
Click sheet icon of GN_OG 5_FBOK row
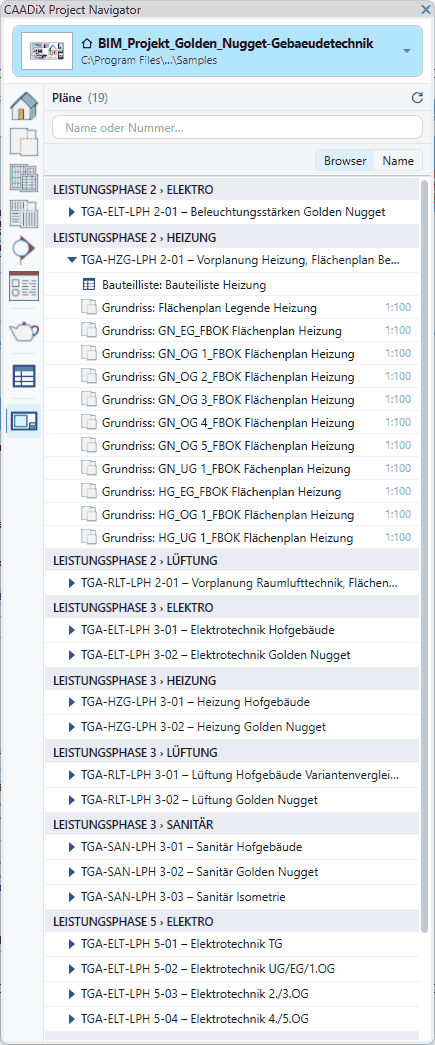point(89,445)
